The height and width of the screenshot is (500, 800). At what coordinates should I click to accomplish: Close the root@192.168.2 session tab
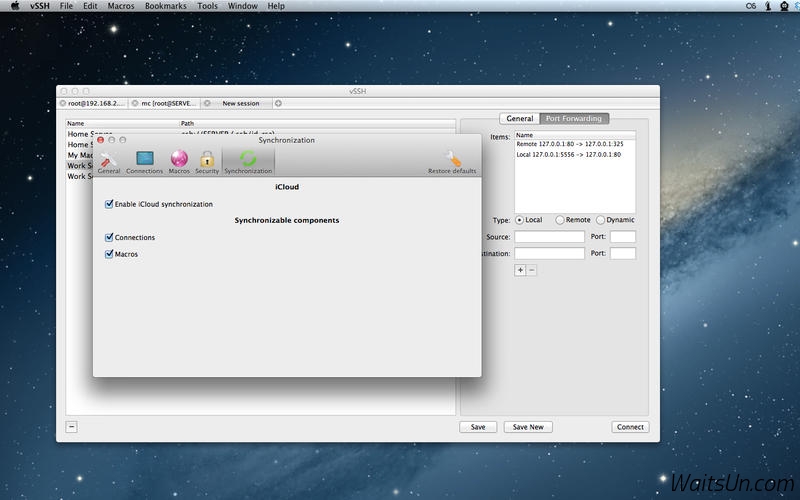click(x=63, y=104)
